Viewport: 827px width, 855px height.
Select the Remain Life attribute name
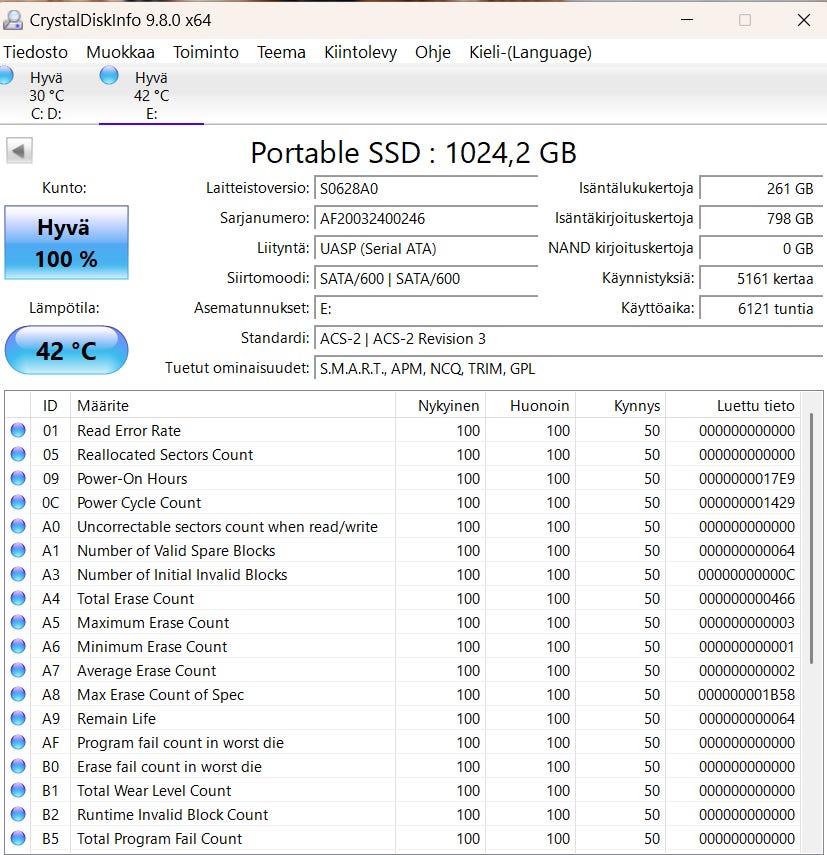tap(116, 719)
